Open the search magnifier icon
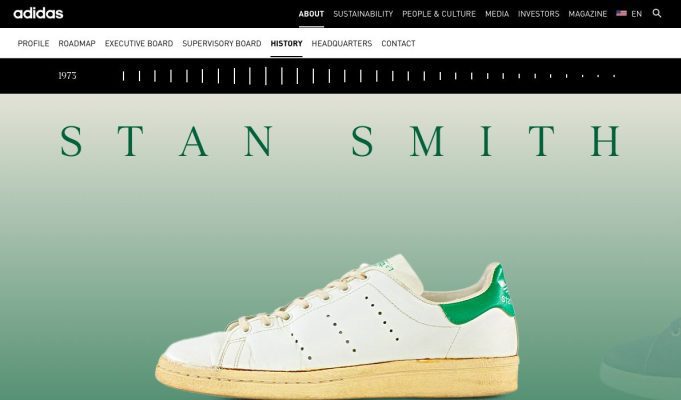Image resolution: width=681 pixels, height=400 pixels. click(657, 13)
